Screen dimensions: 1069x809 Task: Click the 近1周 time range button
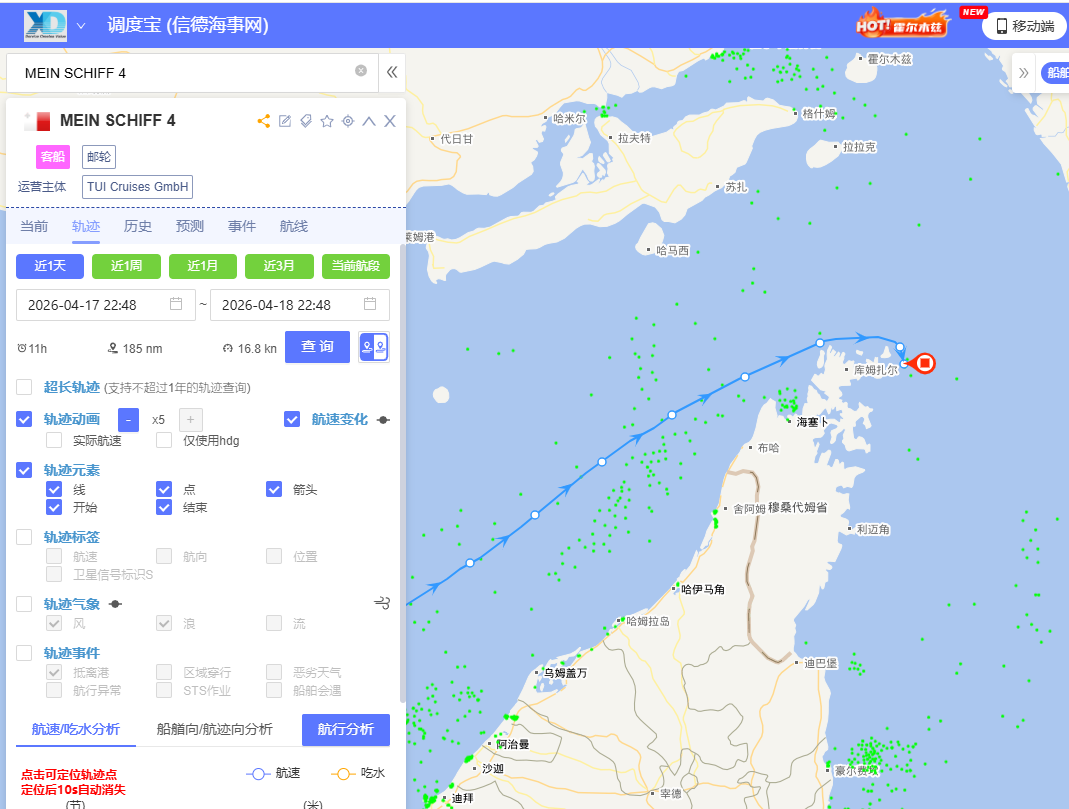click(x=126, y=266)
